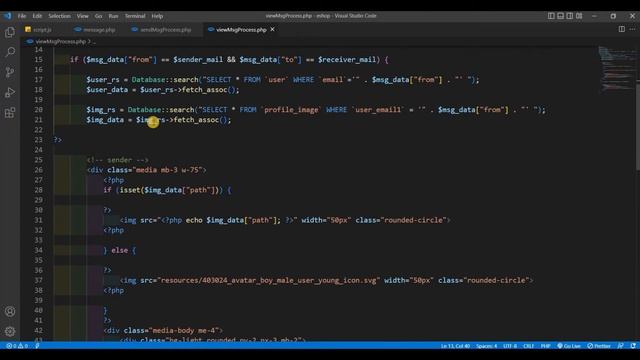Click line number 34 in gutter

coord(38,250)
